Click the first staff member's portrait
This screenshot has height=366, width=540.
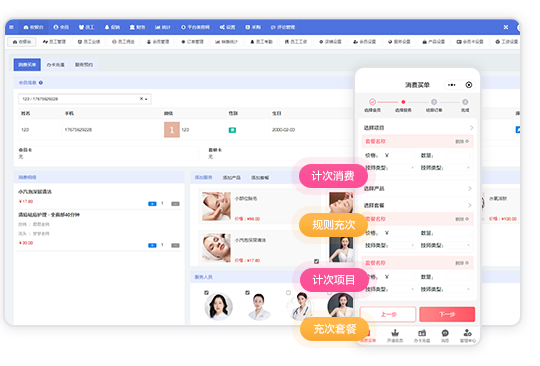coord(218,306)
